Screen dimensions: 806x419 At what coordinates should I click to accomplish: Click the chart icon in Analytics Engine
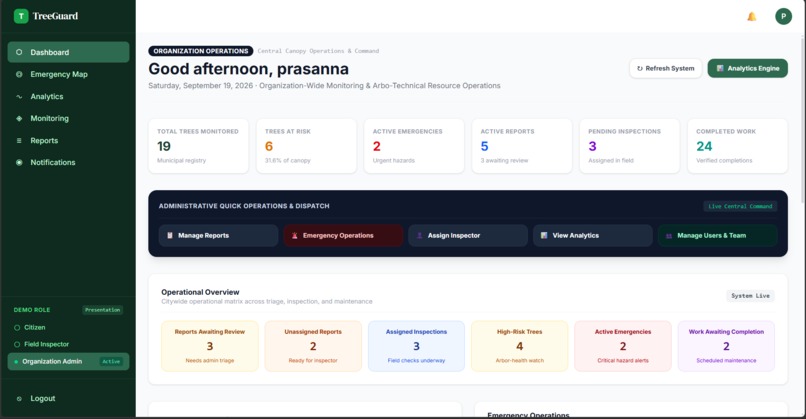(720, 68)
